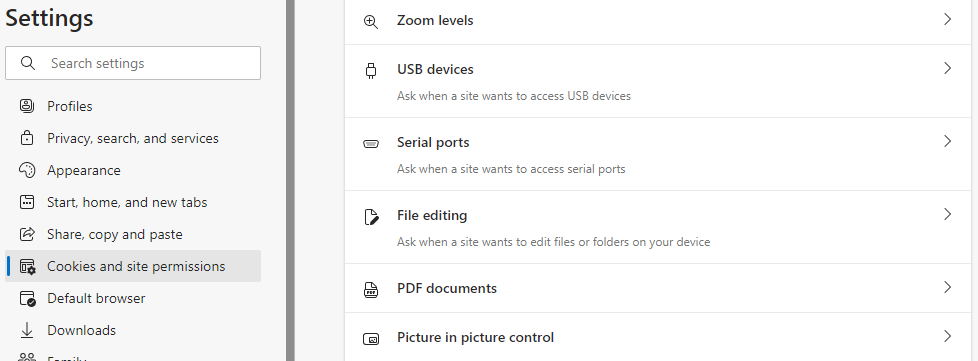Viewport: 978px width, 361px height.
Task: Select Share, copy and paste section
Action: (133, 234)
